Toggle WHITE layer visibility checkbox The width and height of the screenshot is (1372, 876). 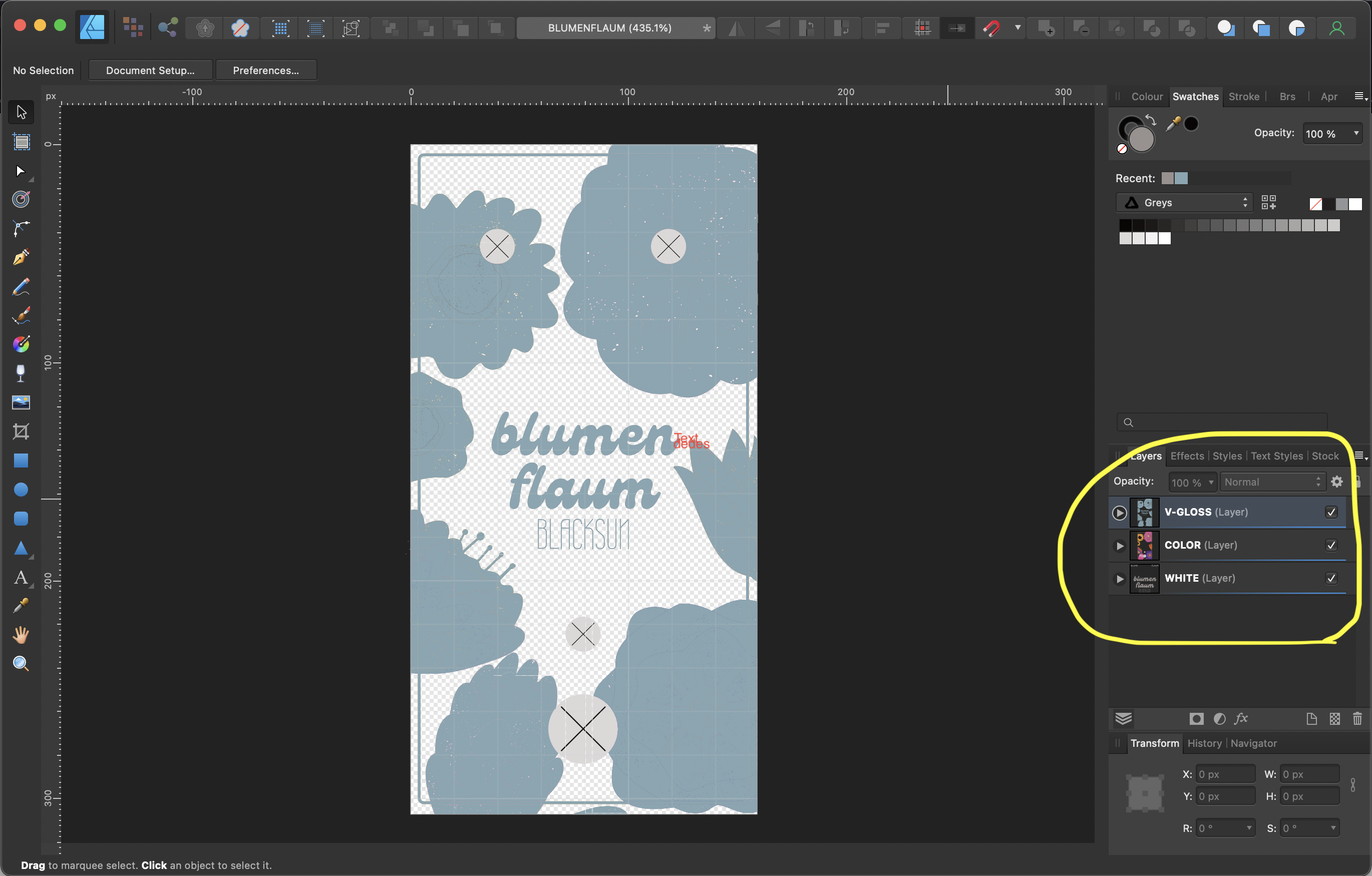click(1331, 578)
